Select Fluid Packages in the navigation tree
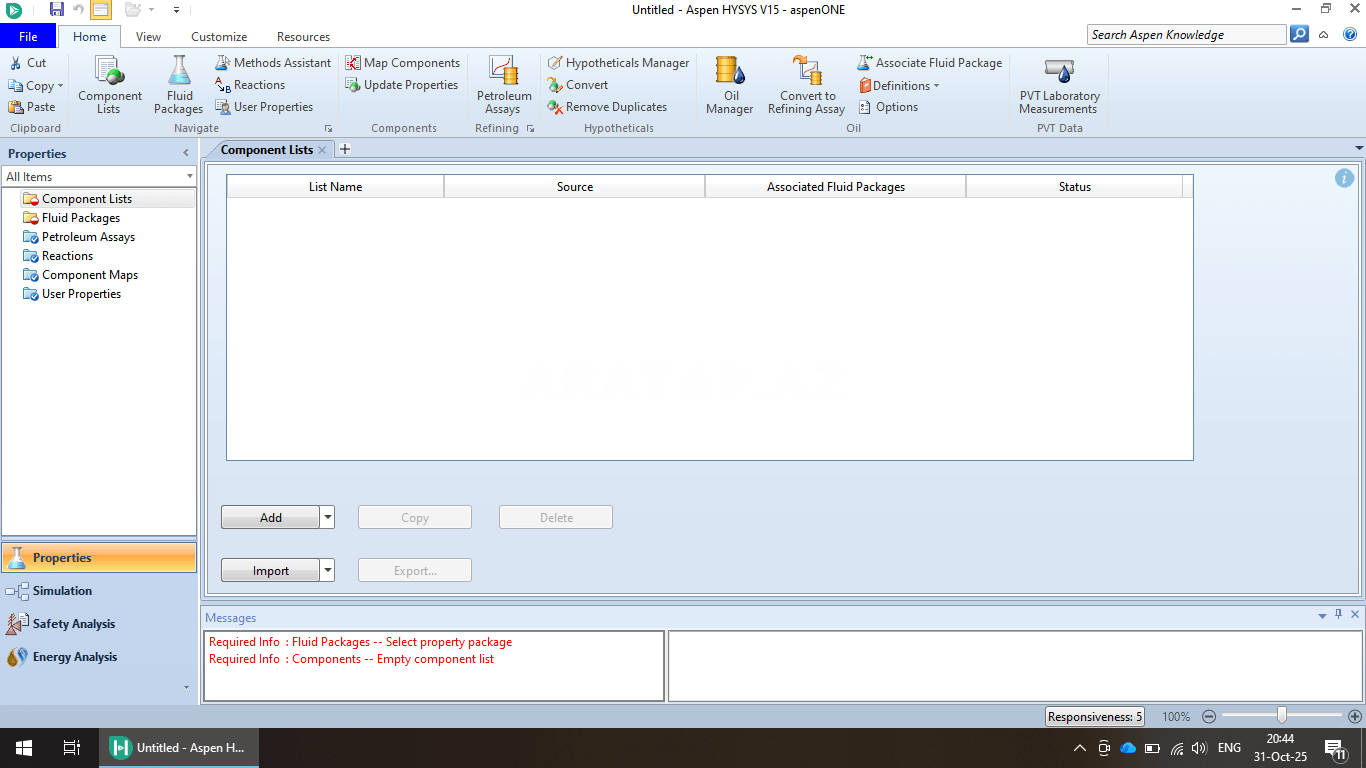 pyautogui.click(x=80, y=218)
